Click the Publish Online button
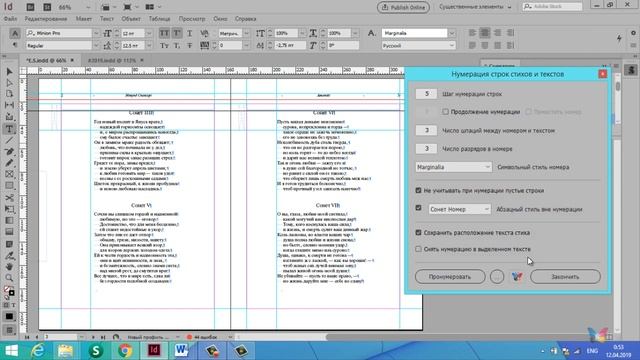The image size is (640, 360). click(403, 7)
